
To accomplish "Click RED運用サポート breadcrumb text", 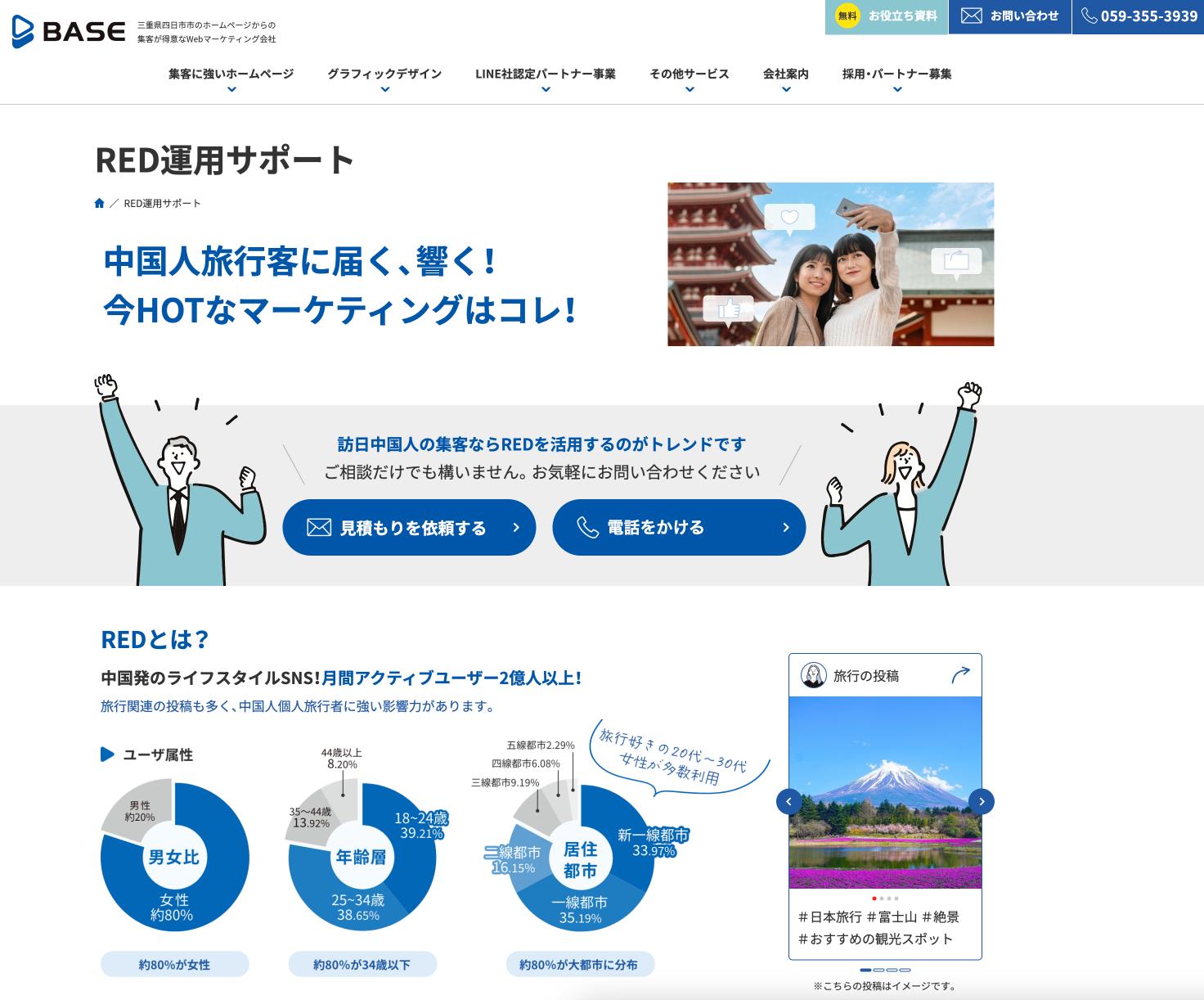I will click(x=162, y=203).
